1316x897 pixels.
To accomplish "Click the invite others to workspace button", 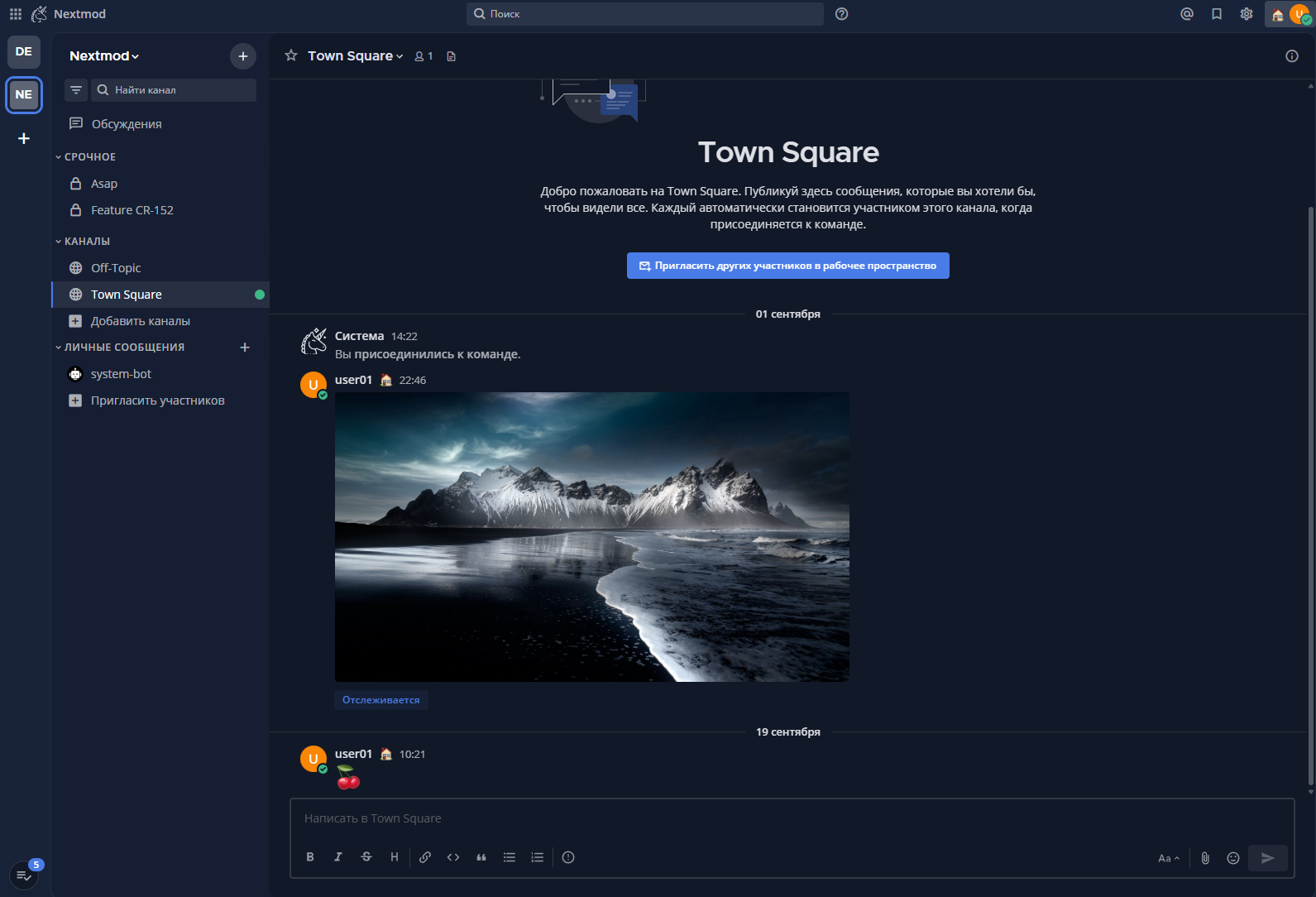I will pyautogui.click(x=788, y=266).
